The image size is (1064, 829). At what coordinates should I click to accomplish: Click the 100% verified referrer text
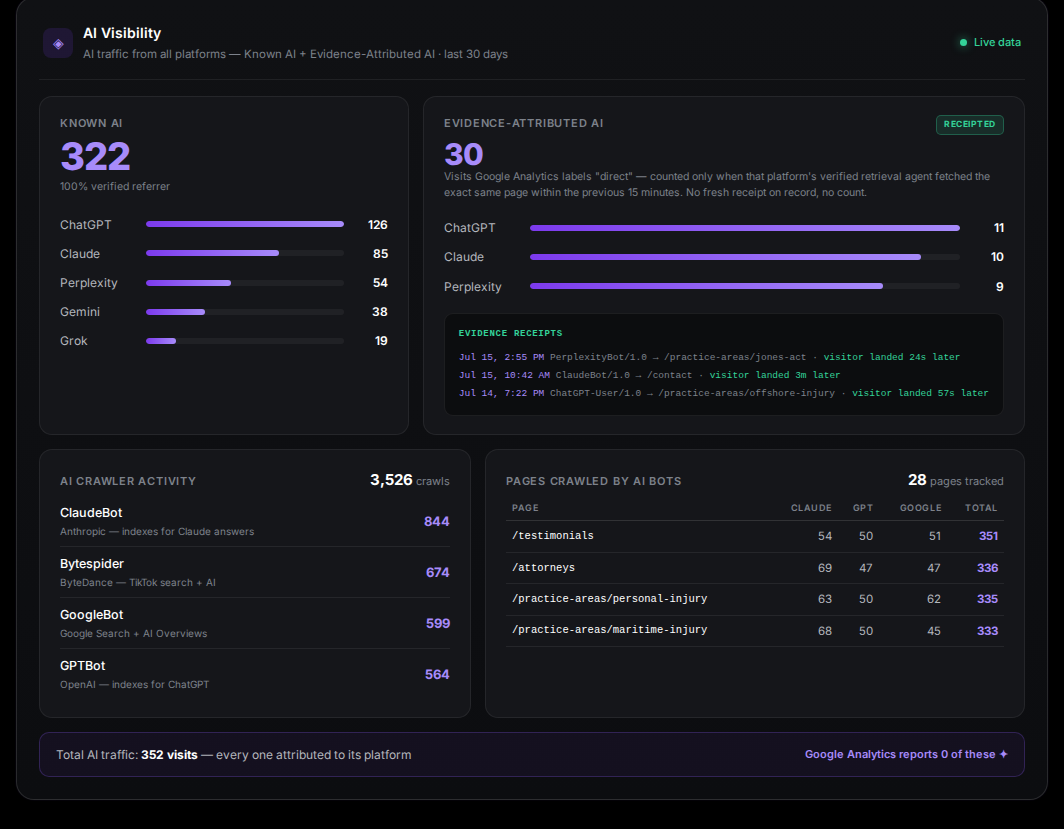115,187
